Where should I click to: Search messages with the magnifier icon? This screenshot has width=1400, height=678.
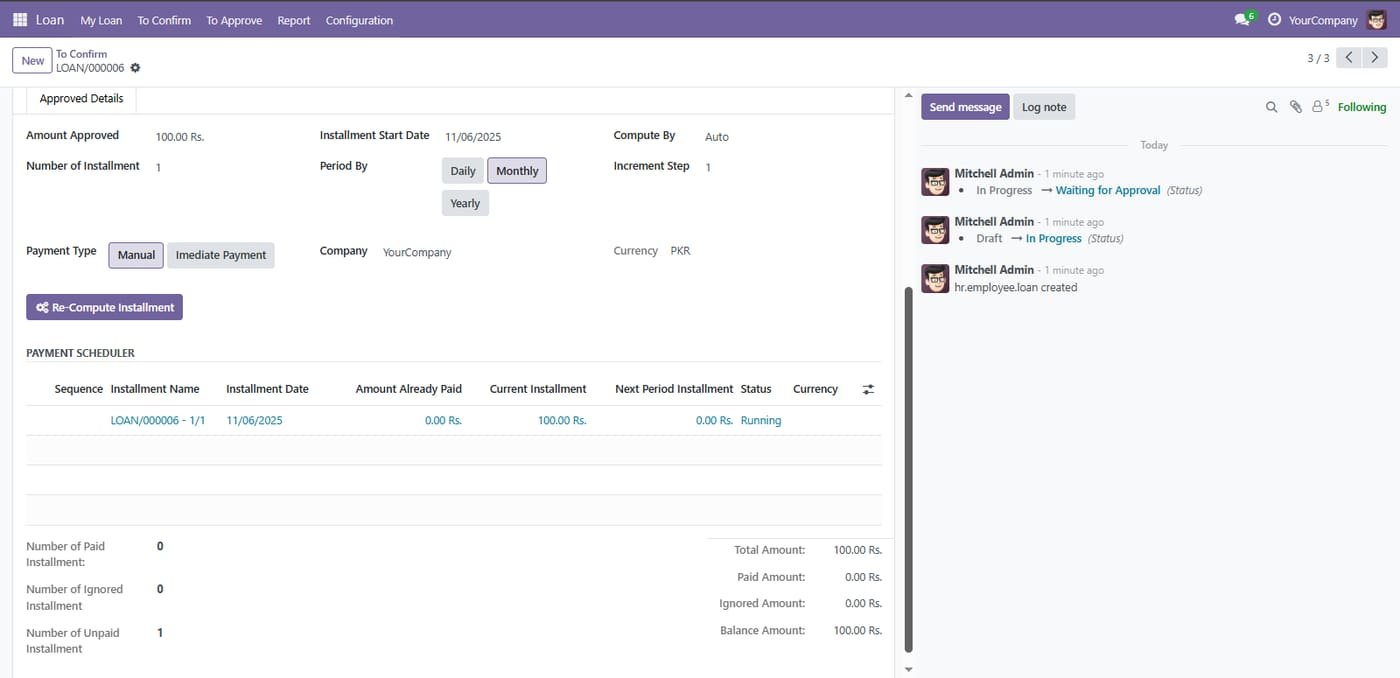click(1272, 107)
